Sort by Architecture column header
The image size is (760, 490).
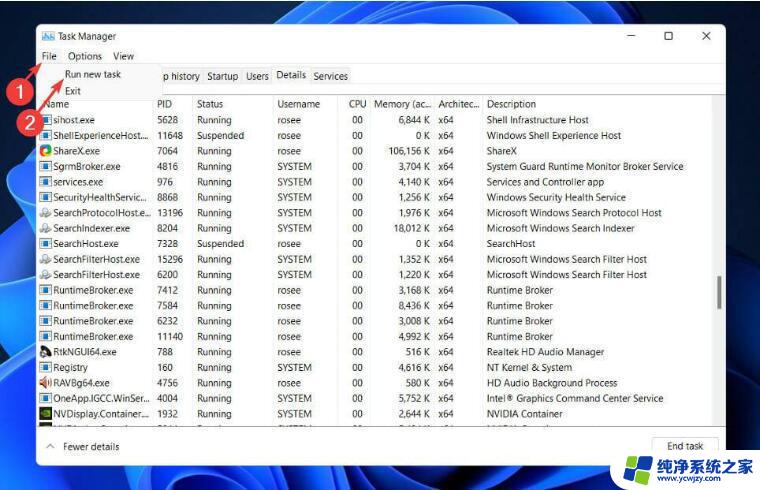pos(459,104)
